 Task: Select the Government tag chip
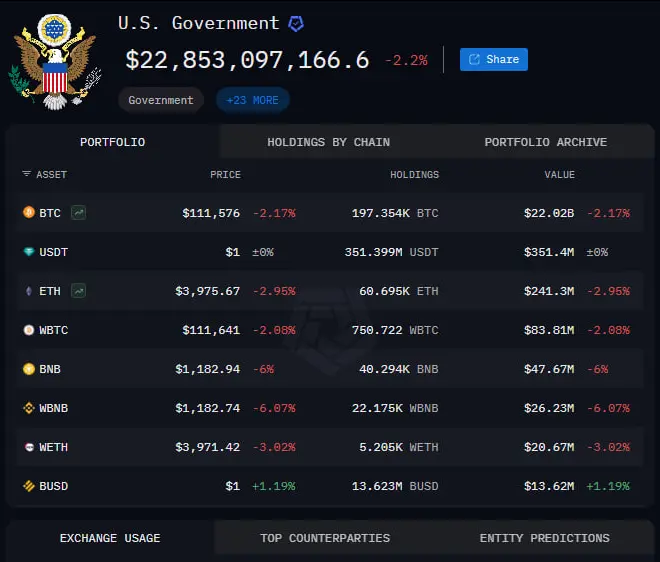pos(161,100)
